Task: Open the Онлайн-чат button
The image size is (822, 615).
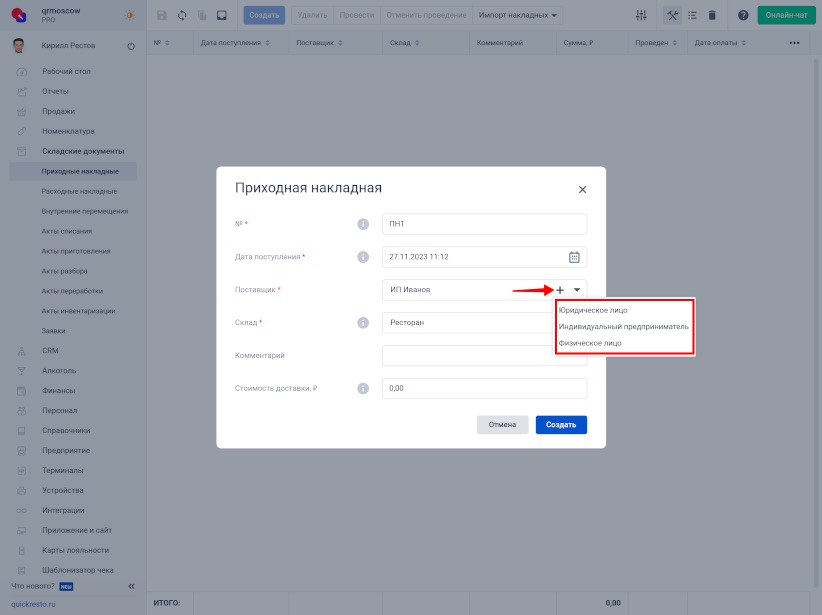Action: point(786,15)
